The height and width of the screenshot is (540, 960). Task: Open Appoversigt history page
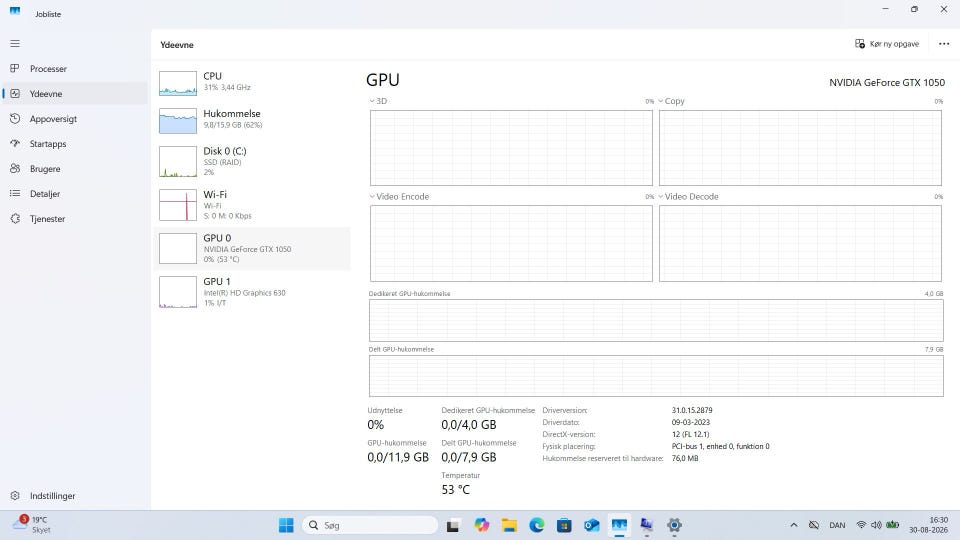pos(74,119)
